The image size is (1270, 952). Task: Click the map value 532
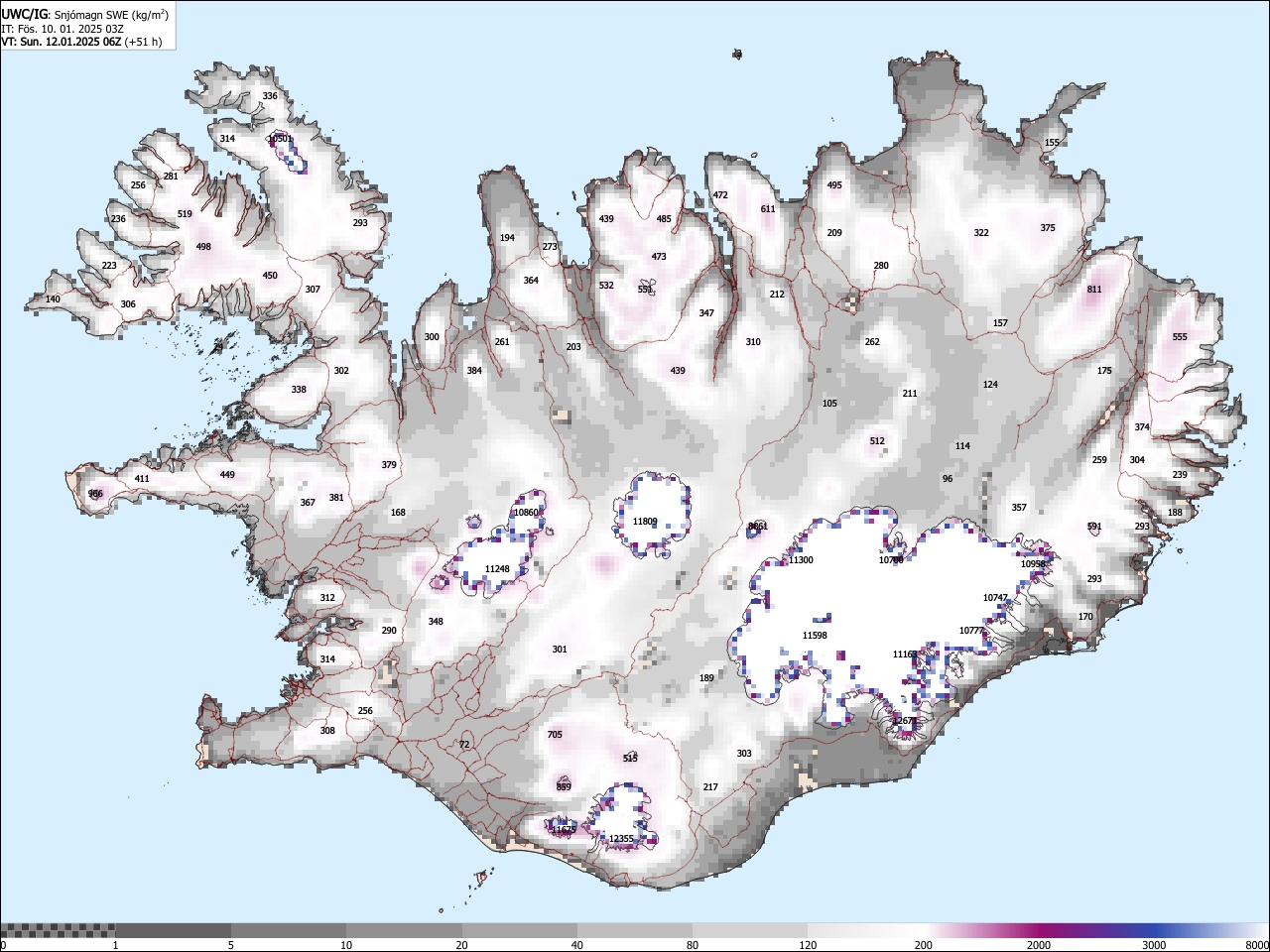click(x=606, y=286)
